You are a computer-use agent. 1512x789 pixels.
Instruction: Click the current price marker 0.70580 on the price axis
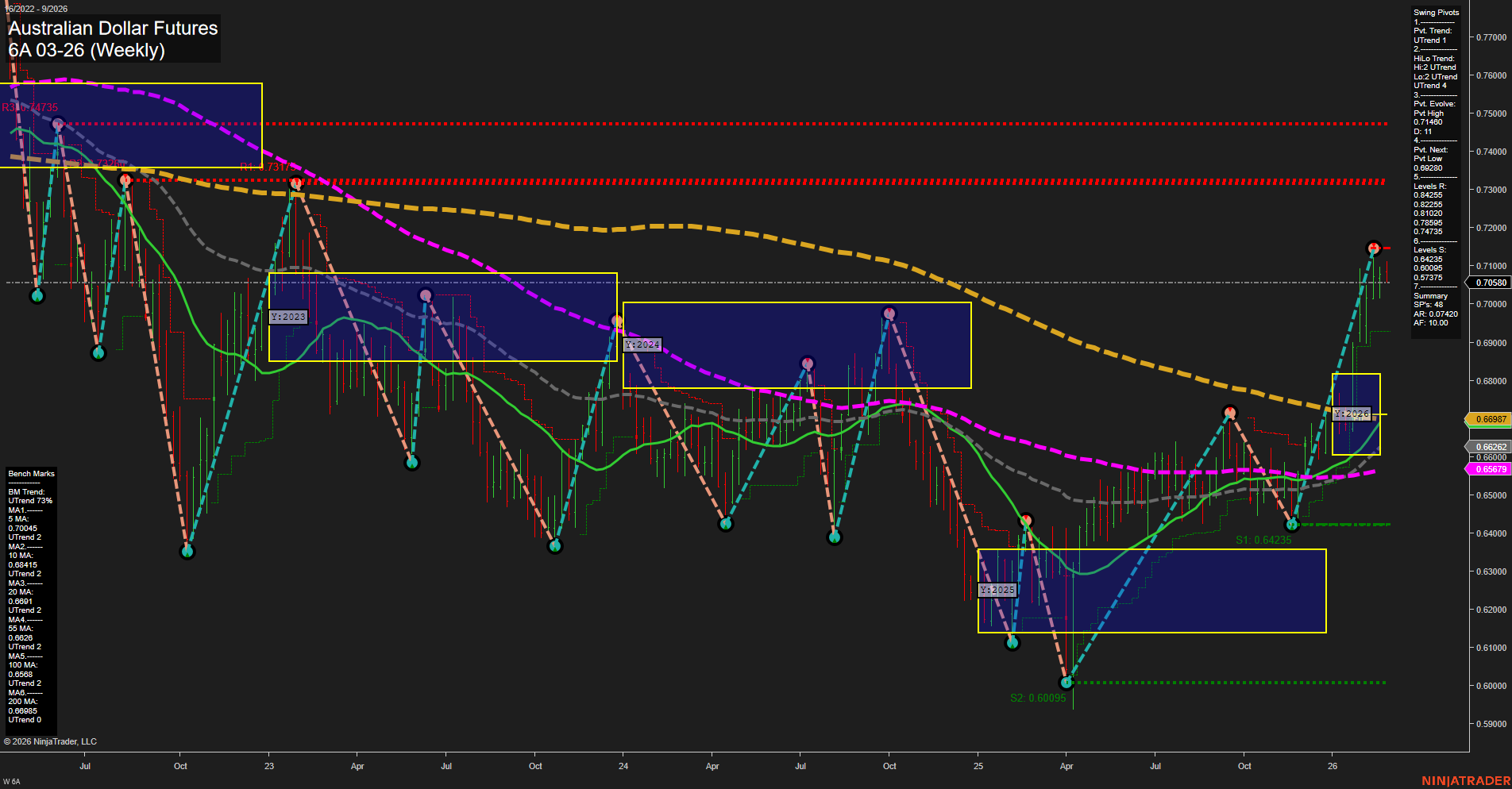1491,282
